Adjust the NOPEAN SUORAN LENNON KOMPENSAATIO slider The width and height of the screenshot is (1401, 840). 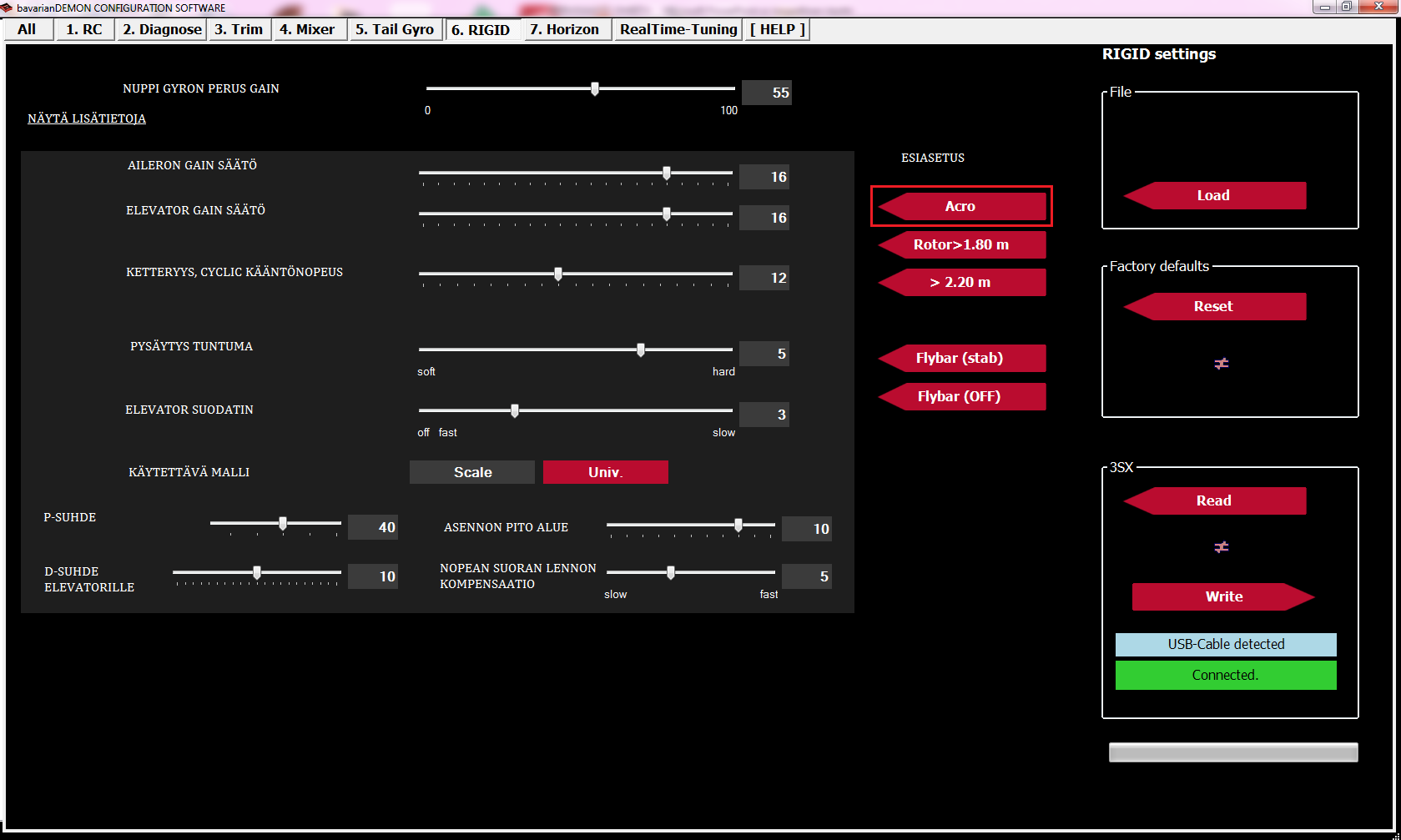coord(691,573)
